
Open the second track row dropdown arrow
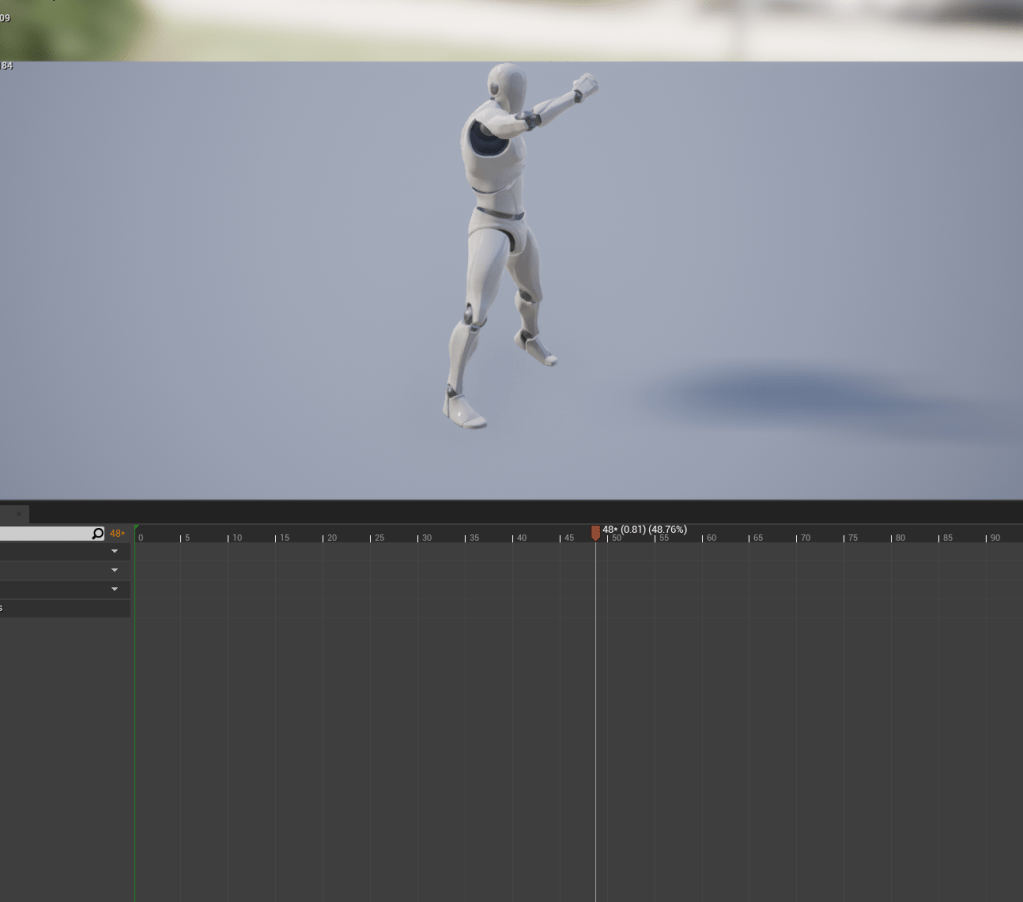[x=114, y=570]
